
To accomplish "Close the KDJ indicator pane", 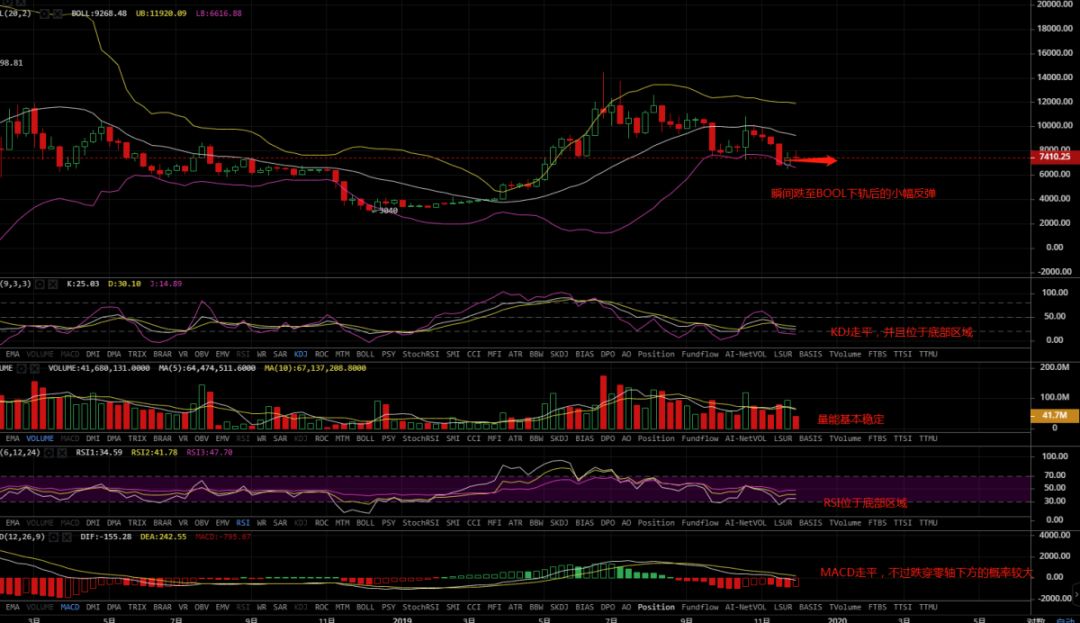I will (52, 284).
